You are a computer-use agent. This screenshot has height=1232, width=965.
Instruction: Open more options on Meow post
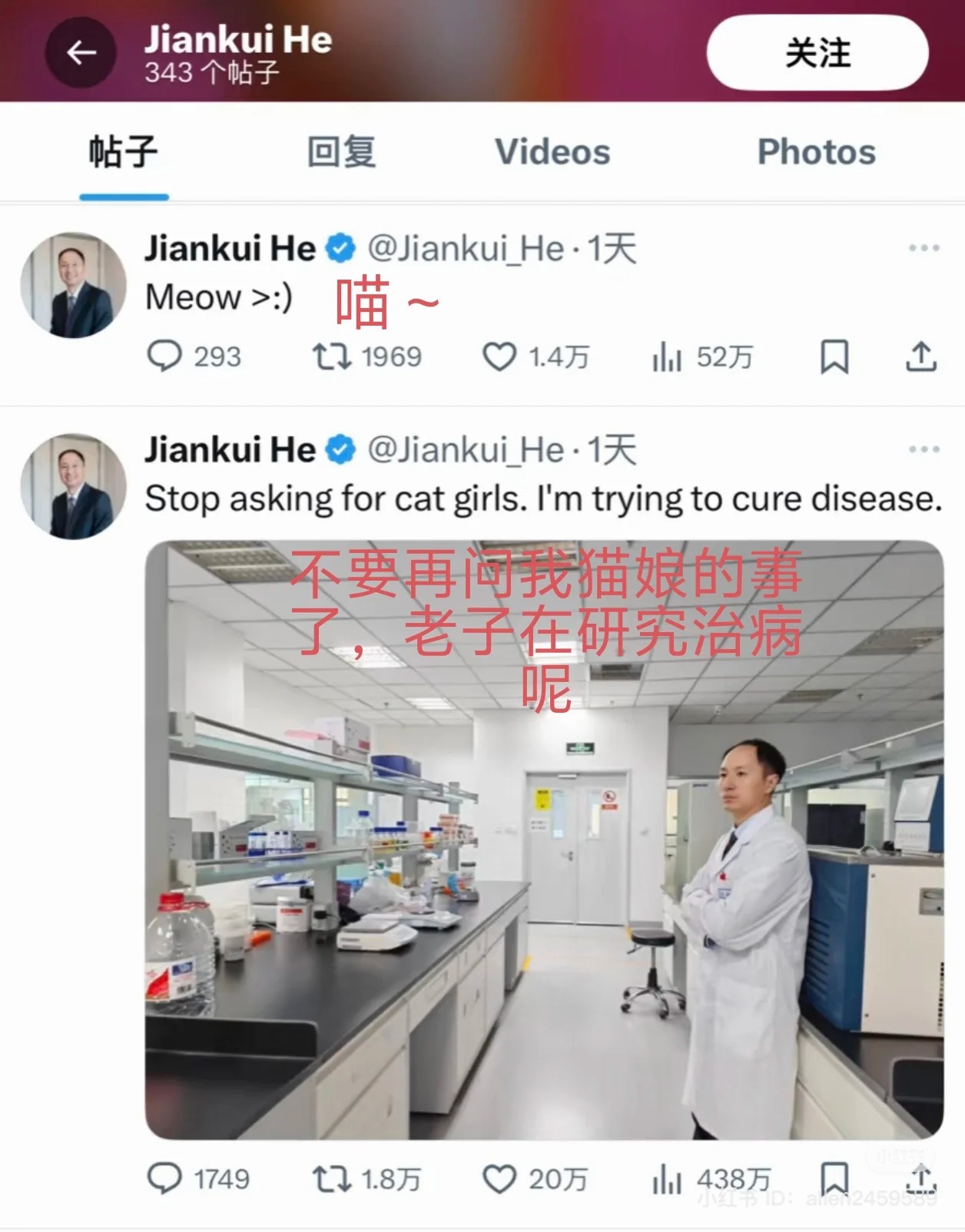point(924,248)
